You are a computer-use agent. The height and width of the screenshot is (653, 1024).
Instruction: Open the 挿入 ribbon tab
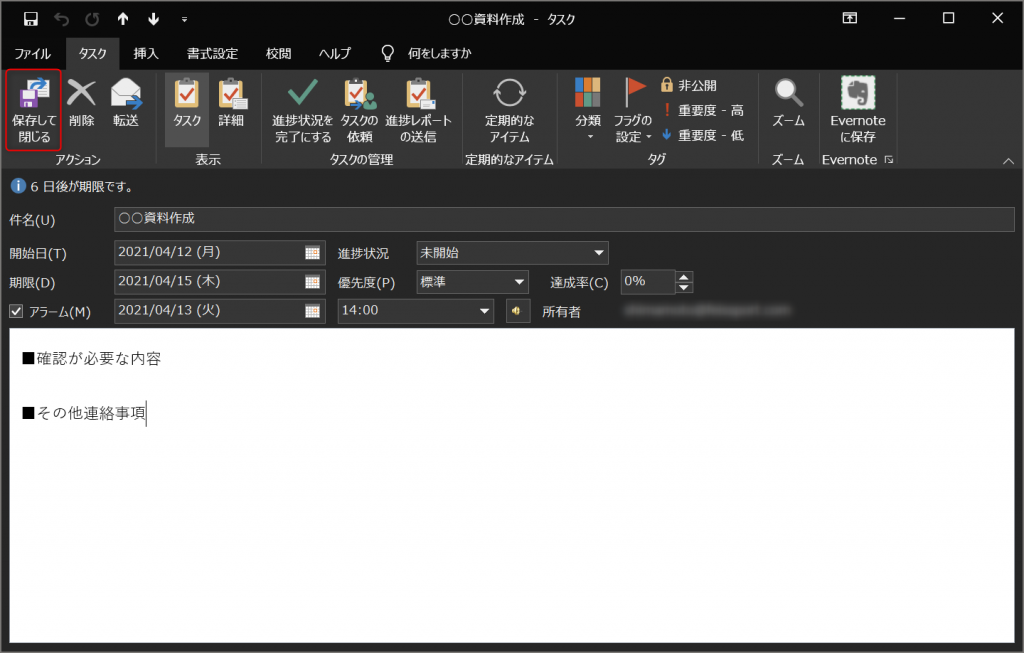click(x=146, y=54)
